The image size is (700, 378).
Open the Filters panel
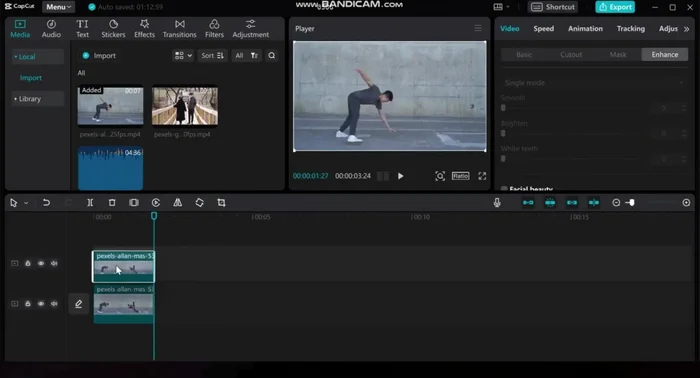(214, 29)
